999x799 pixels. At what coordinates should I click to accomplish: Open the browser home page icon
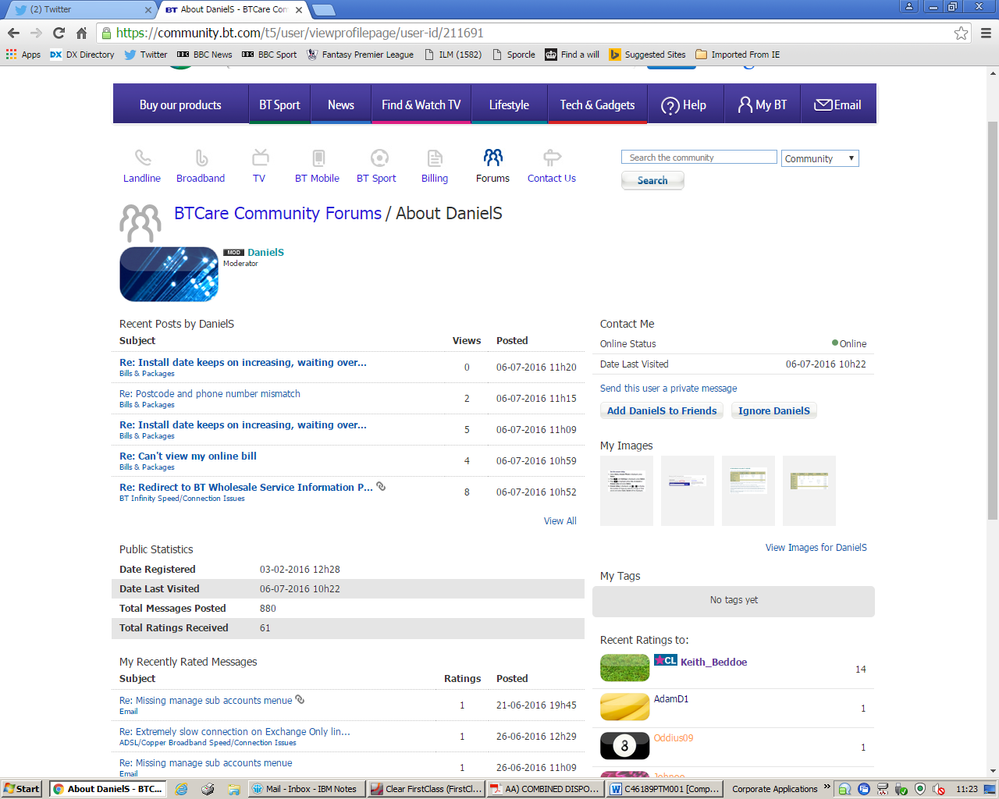coord(82,33)
